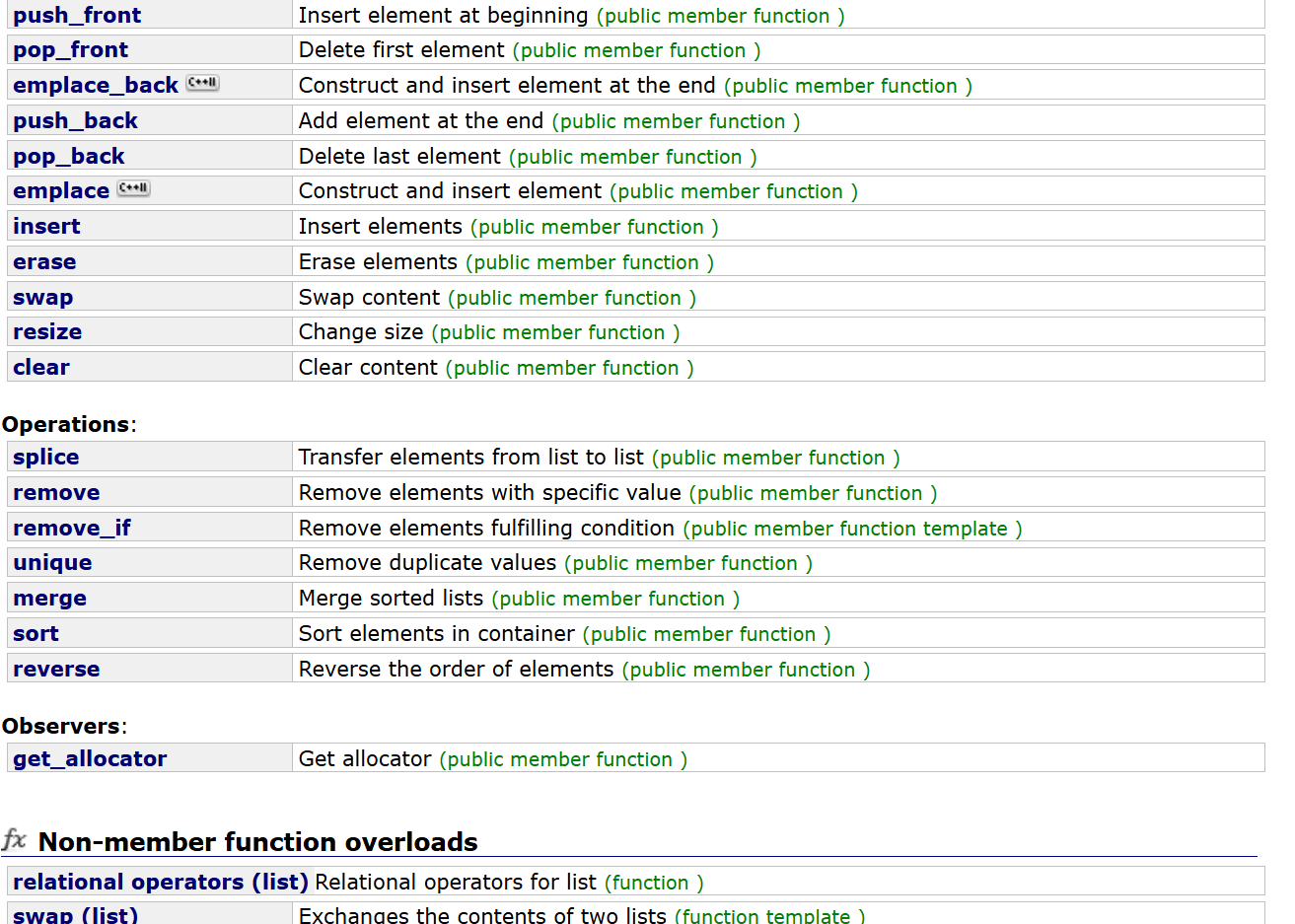Go to the emplace_back documentation

96,86
